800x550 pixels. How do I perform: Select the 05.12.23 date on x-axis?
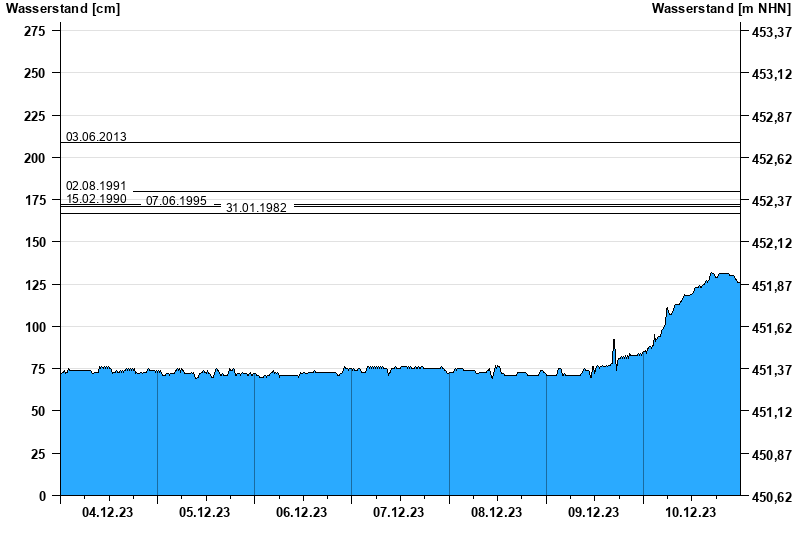[205, 512]
